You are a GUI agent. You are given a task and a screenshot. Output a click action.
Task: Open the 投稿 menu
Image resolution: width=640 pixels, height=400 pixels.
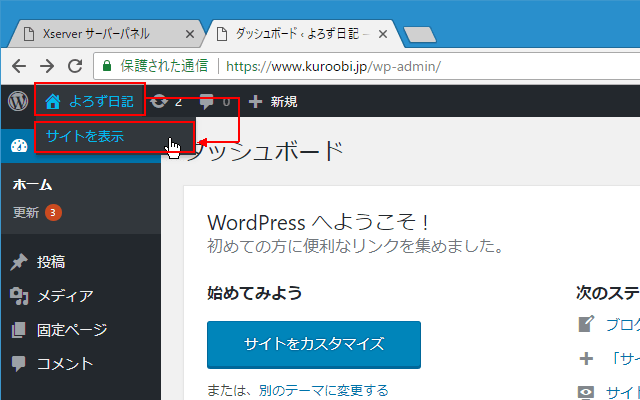(51, 262)
